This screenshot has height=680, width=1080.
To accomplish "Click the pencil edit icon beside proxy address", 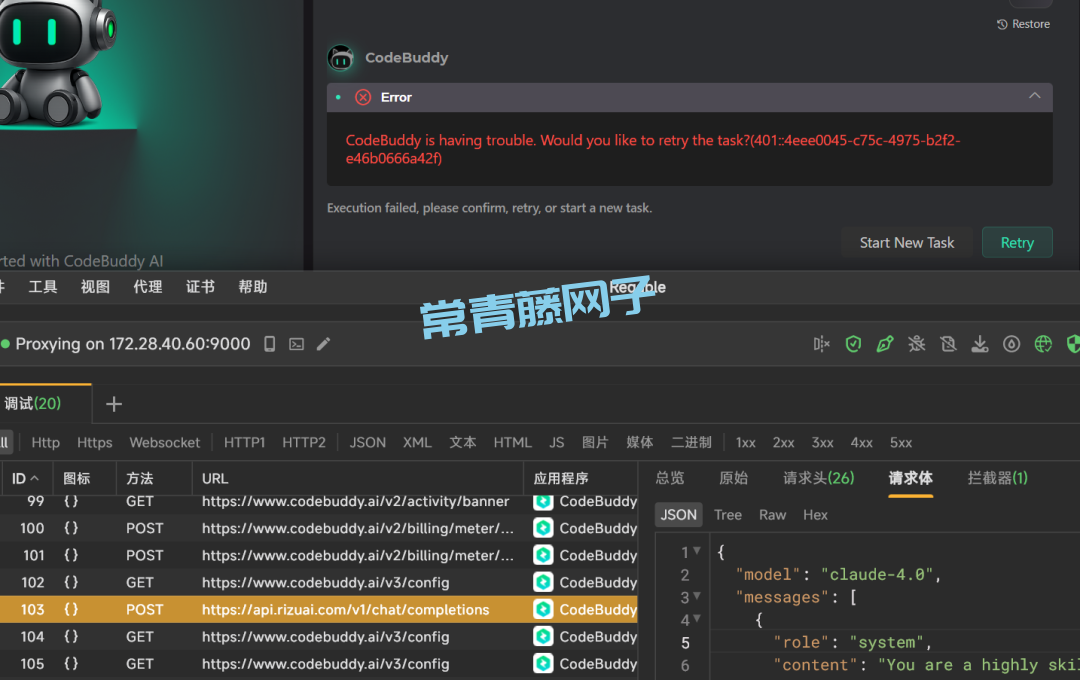I will pos(323,344).
